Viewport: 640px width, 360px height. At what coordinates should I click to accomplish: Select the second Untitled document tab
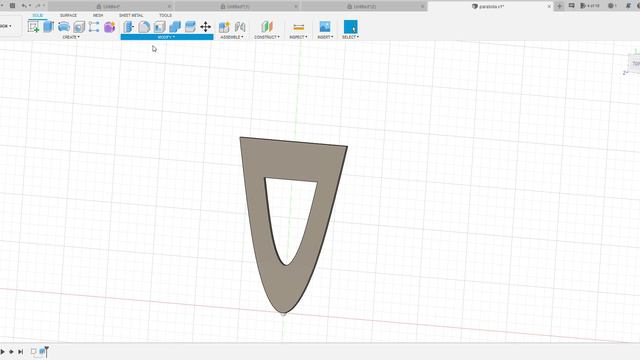238,7
